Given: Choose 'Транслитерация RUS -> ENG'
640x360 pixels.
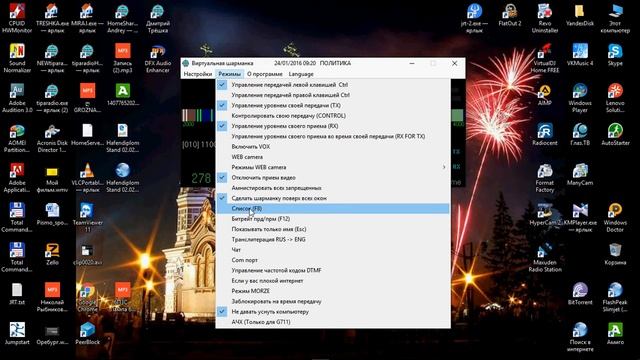Looking at the screenshot, I should [333, 239].
